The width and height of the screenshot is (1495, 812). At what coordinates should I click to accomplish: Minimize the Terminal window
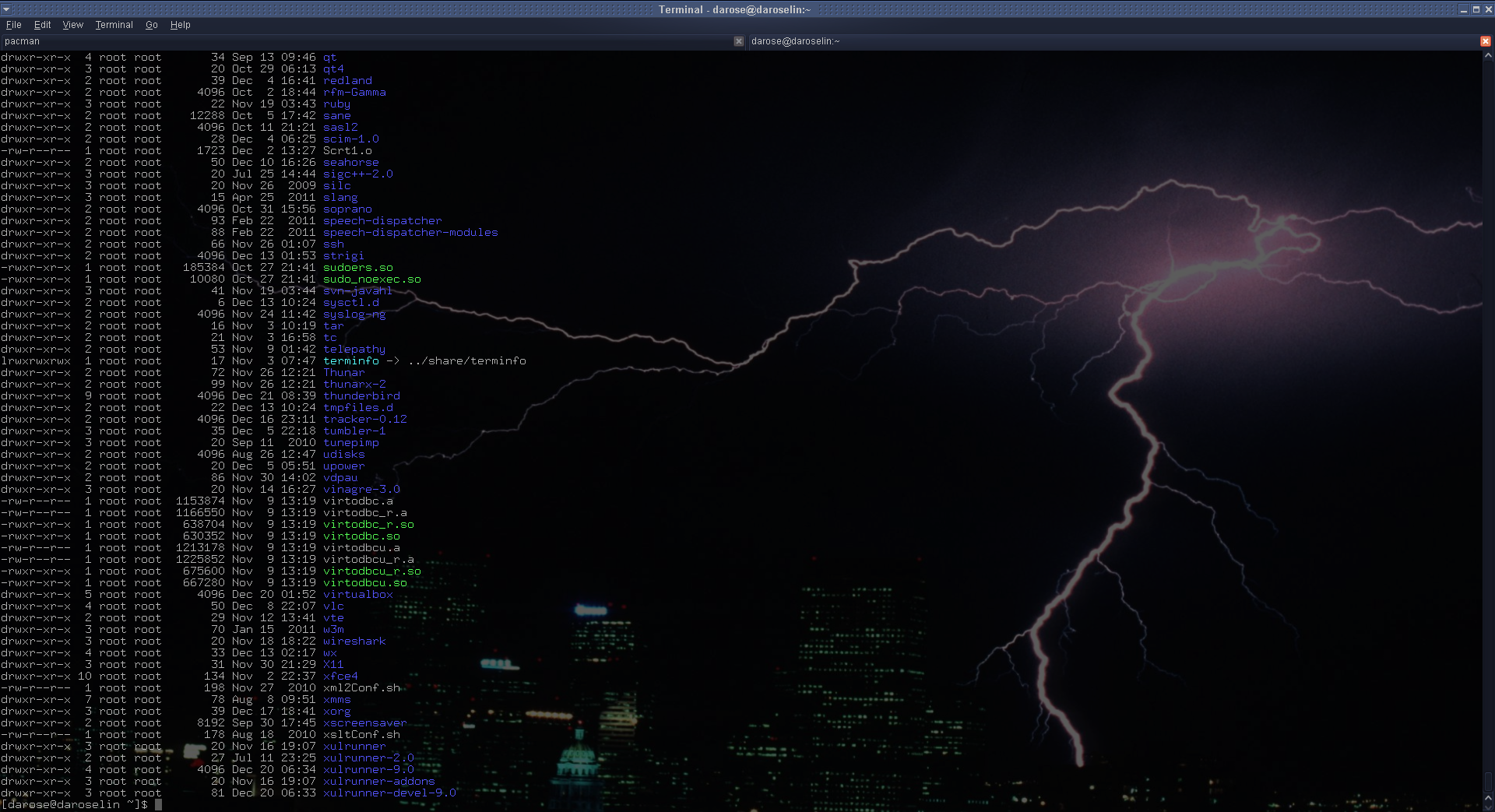point(1463,9)
